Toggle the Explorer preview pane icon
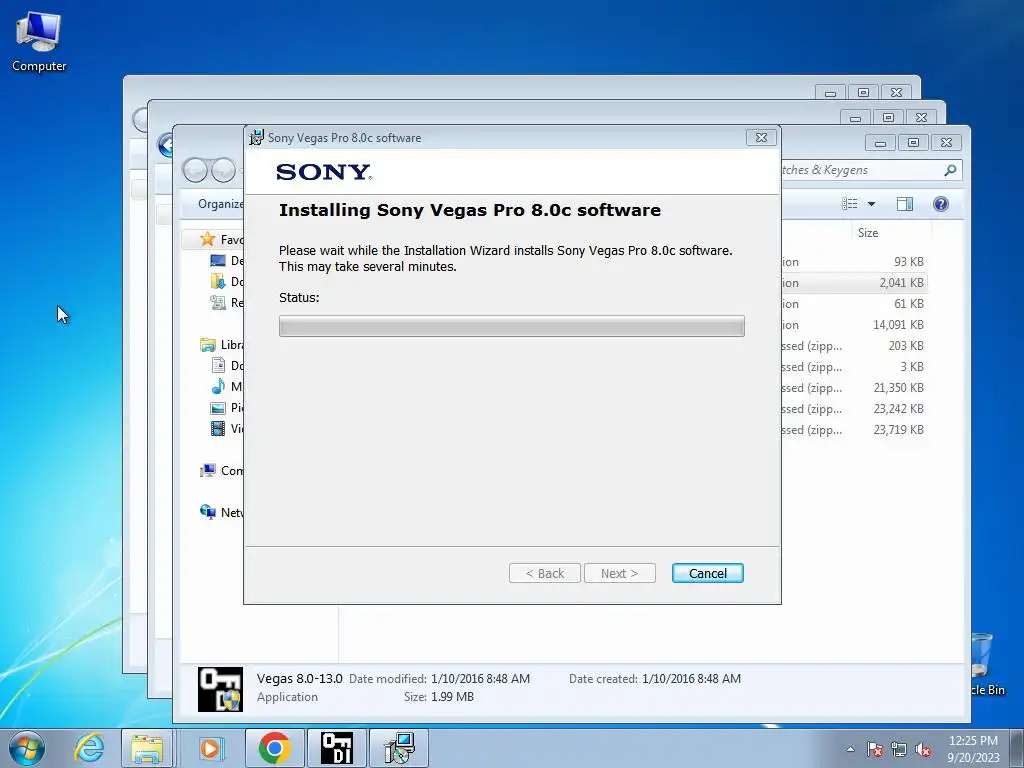 click(904, 204)
